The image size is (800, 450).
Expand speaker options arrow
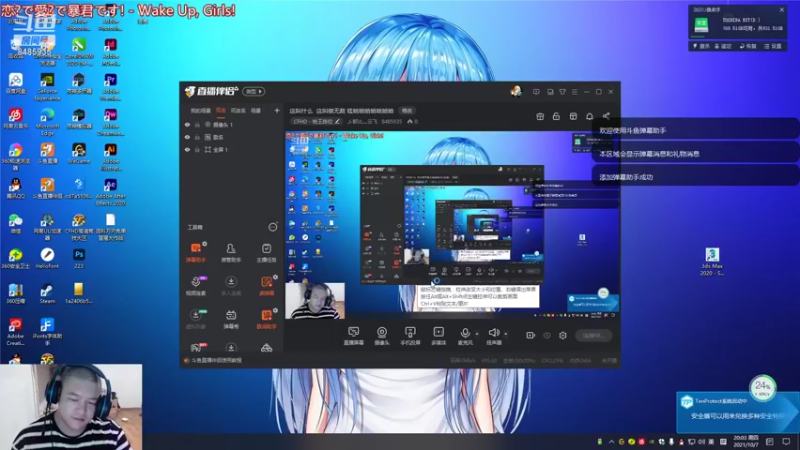(x=506, y=334)
